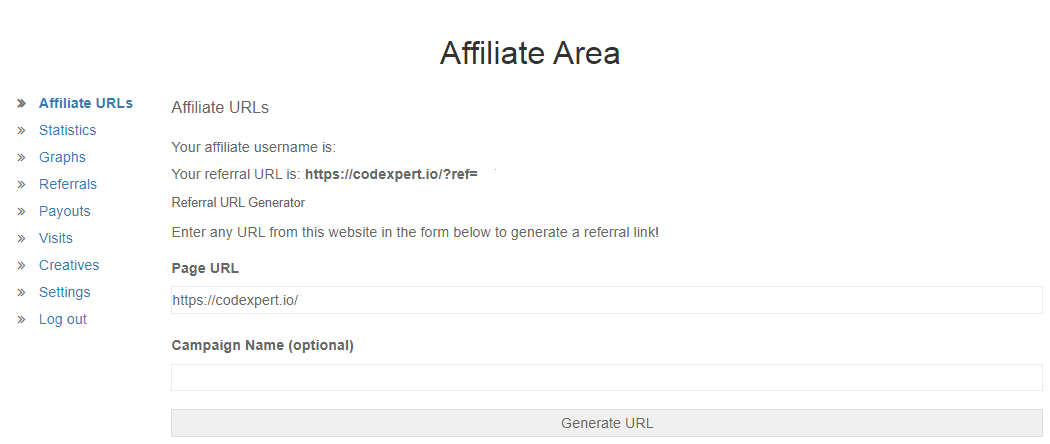Click the Generate URL button
The width and height of the screenshot is (1050, 444).
click(607, 423)
